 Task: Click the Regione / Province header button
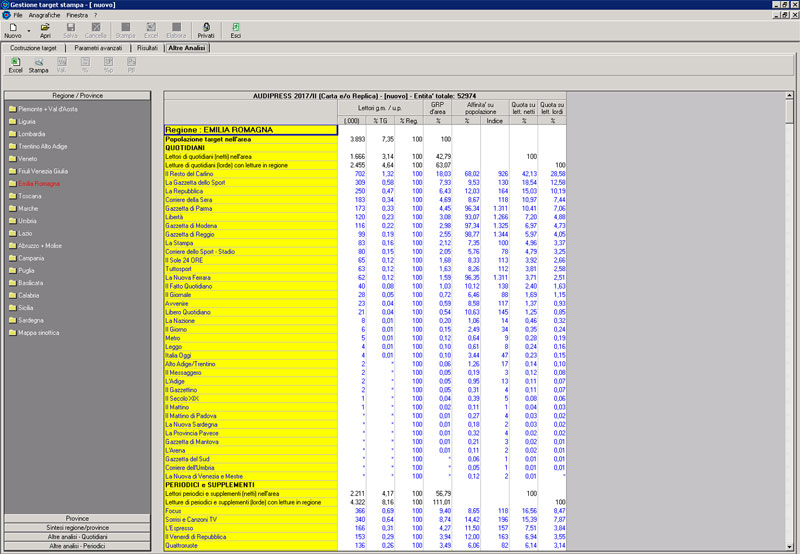(x=79, y=95)
